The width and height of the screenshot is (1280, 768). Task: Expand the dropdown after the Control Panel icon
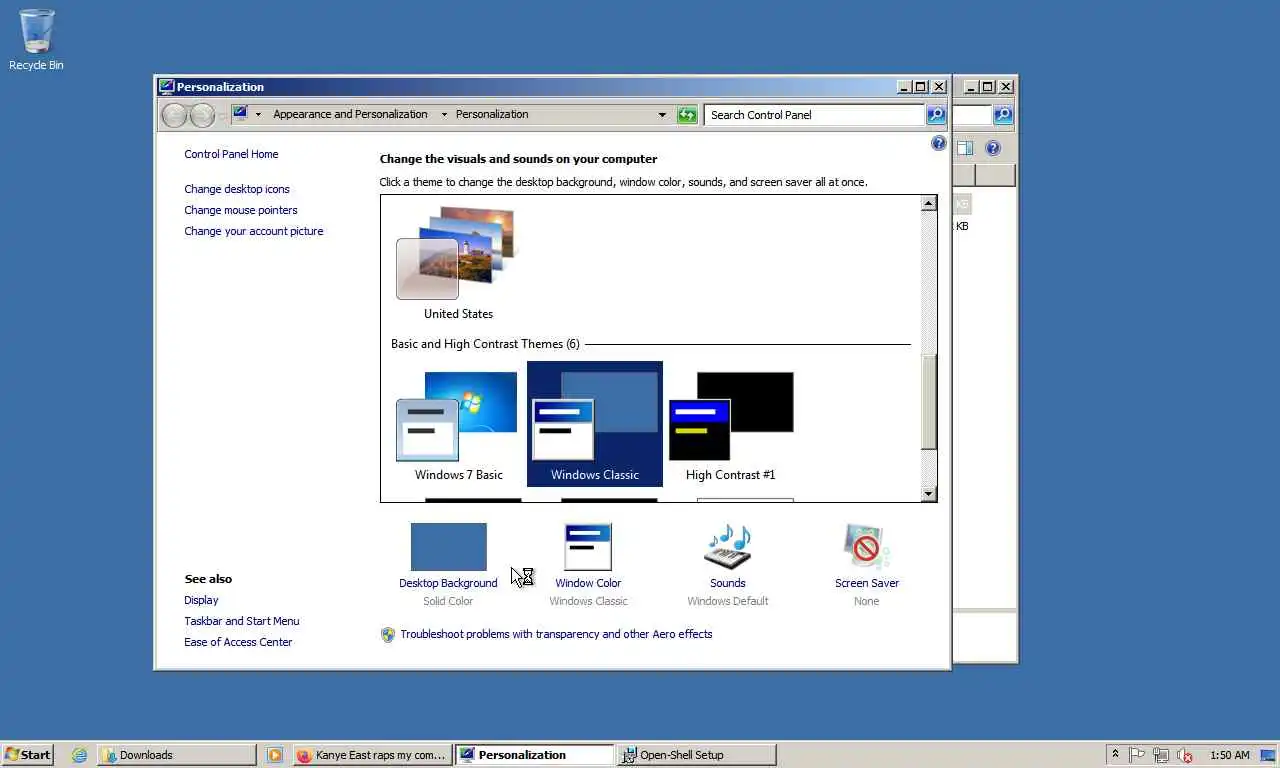tap(258, 114)
